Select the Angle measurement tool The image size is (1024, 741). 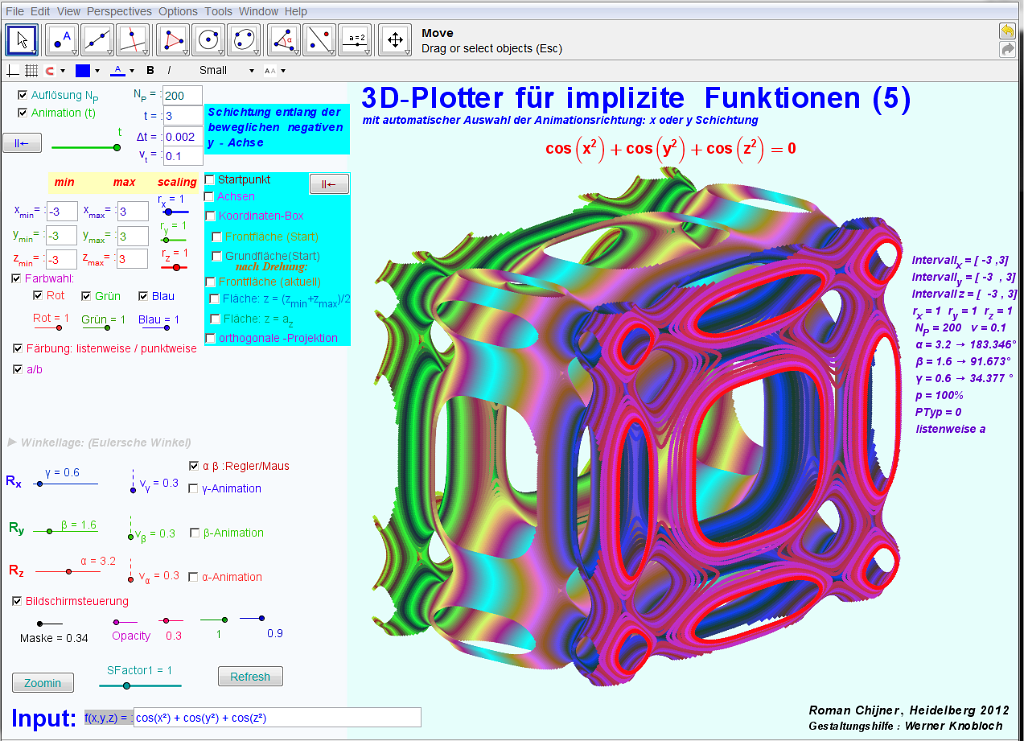click(x=284, y=40)
